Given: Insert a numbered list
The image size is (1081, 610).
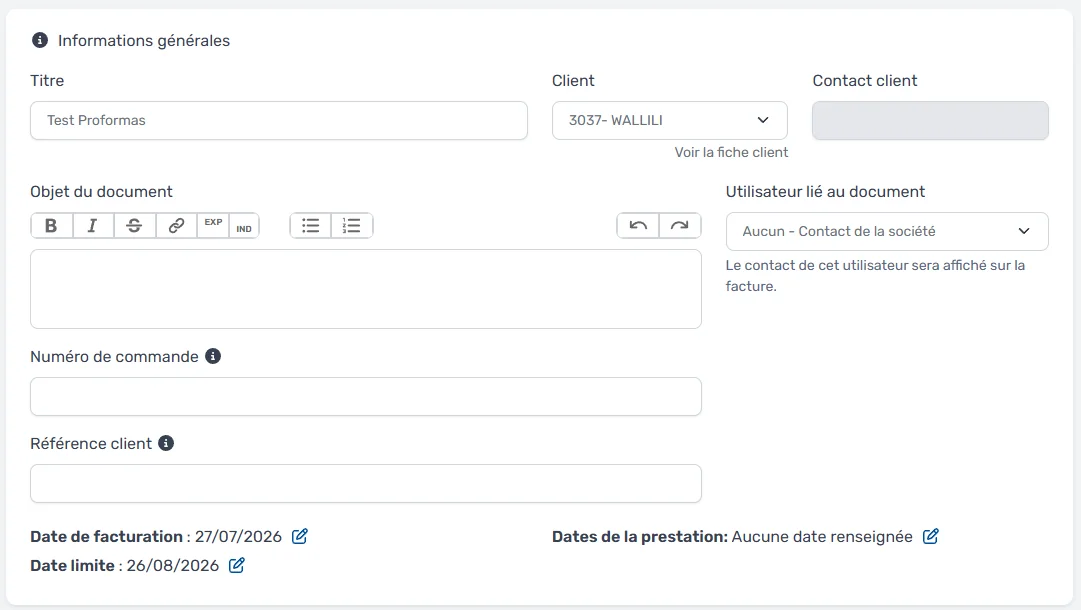Looking at the screenshot, I should [352, 225].
